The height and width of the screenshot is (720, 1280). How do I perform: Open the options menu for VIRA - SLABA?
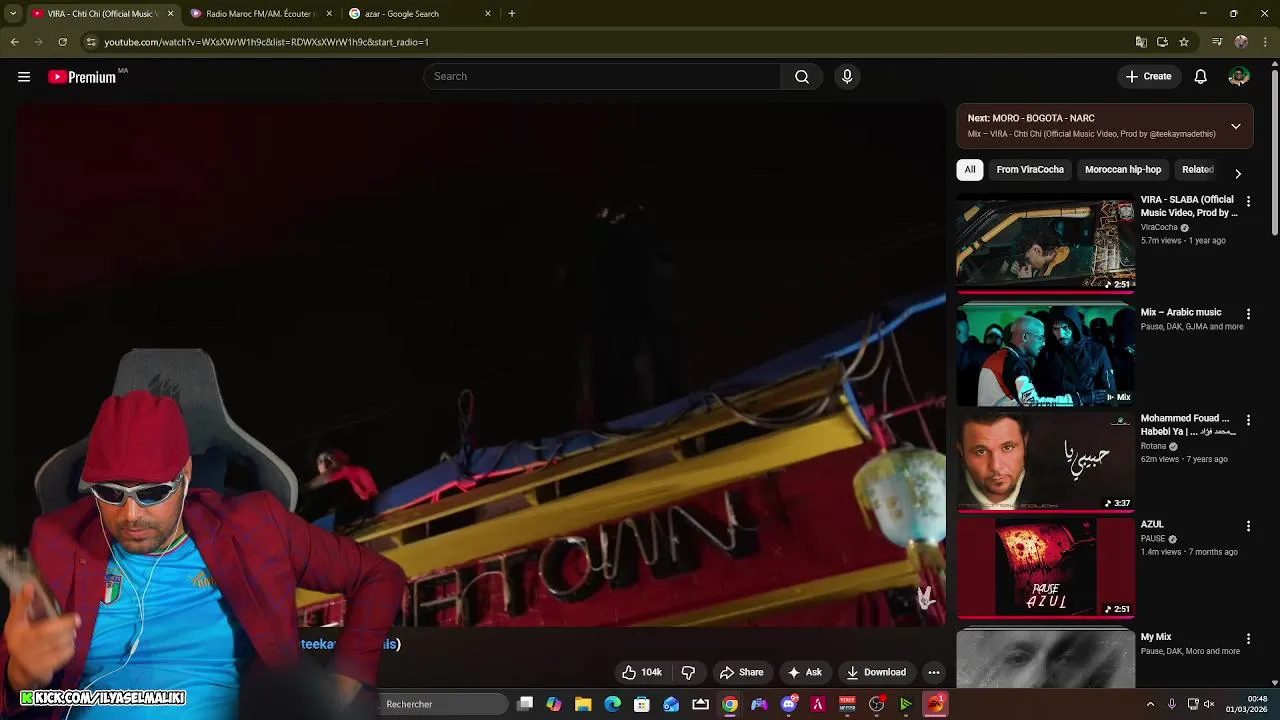(1248, 202)
